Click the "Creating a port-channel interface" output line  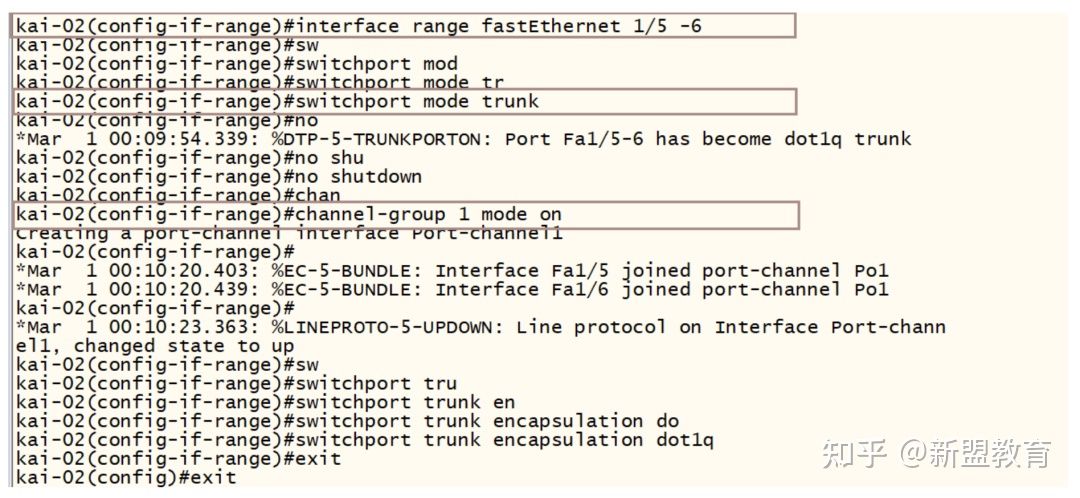tap(289, 234)
